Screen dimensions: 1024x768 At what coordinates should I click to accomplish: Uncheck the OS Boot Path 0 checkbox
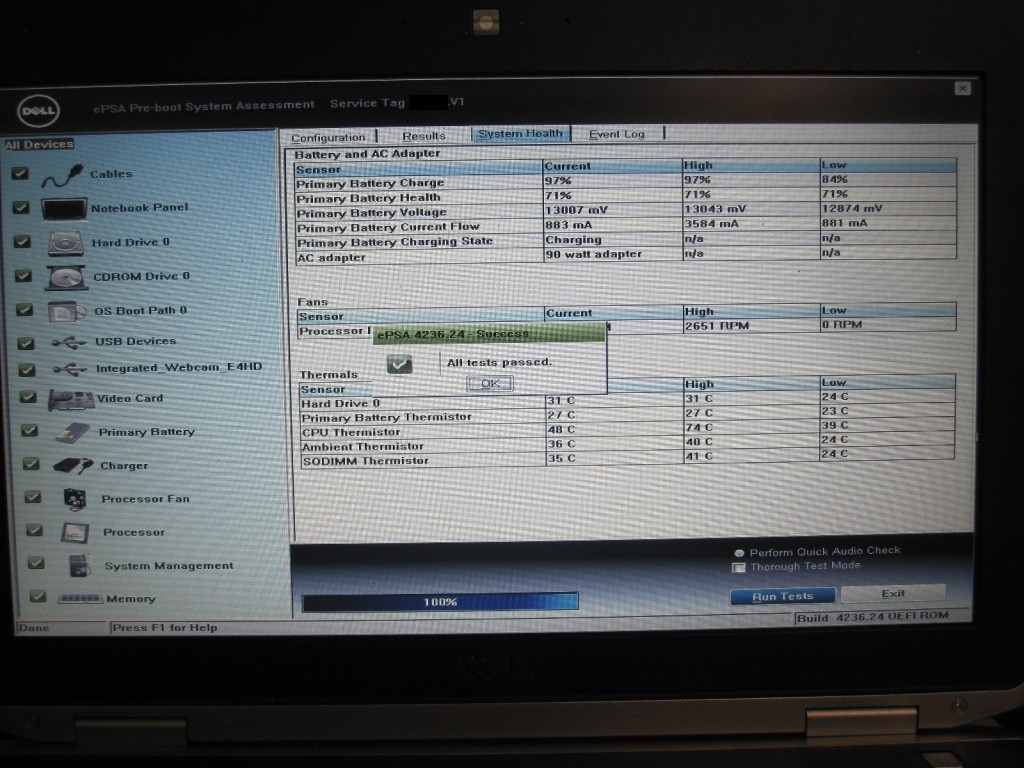pos(25,310)
